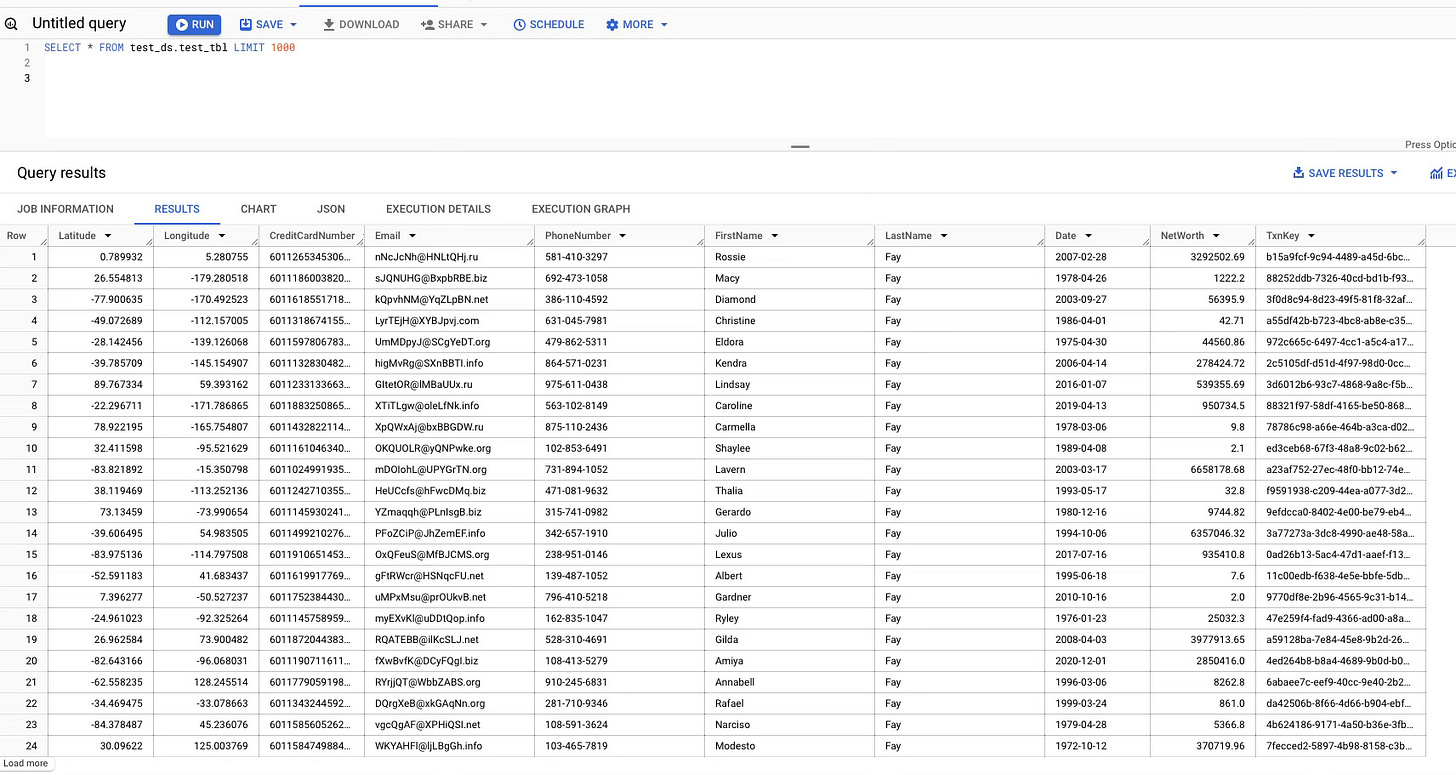
Task: Expand the SAVE RESULTS dropdown arrow
Action: click(x=1392, y=172)
